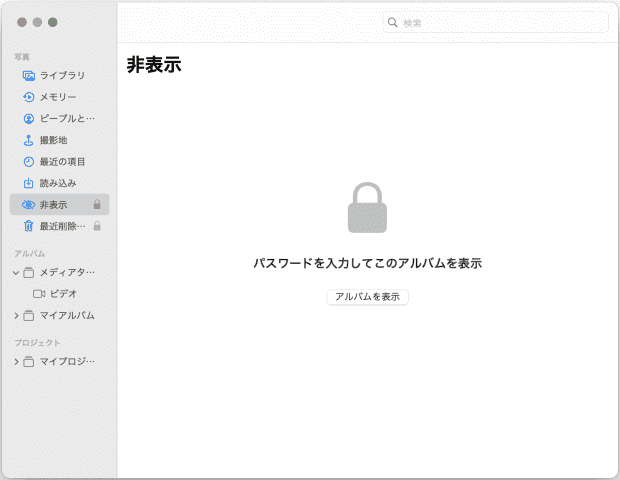Click the アルバムを表示 button

[x=367, y=297]
